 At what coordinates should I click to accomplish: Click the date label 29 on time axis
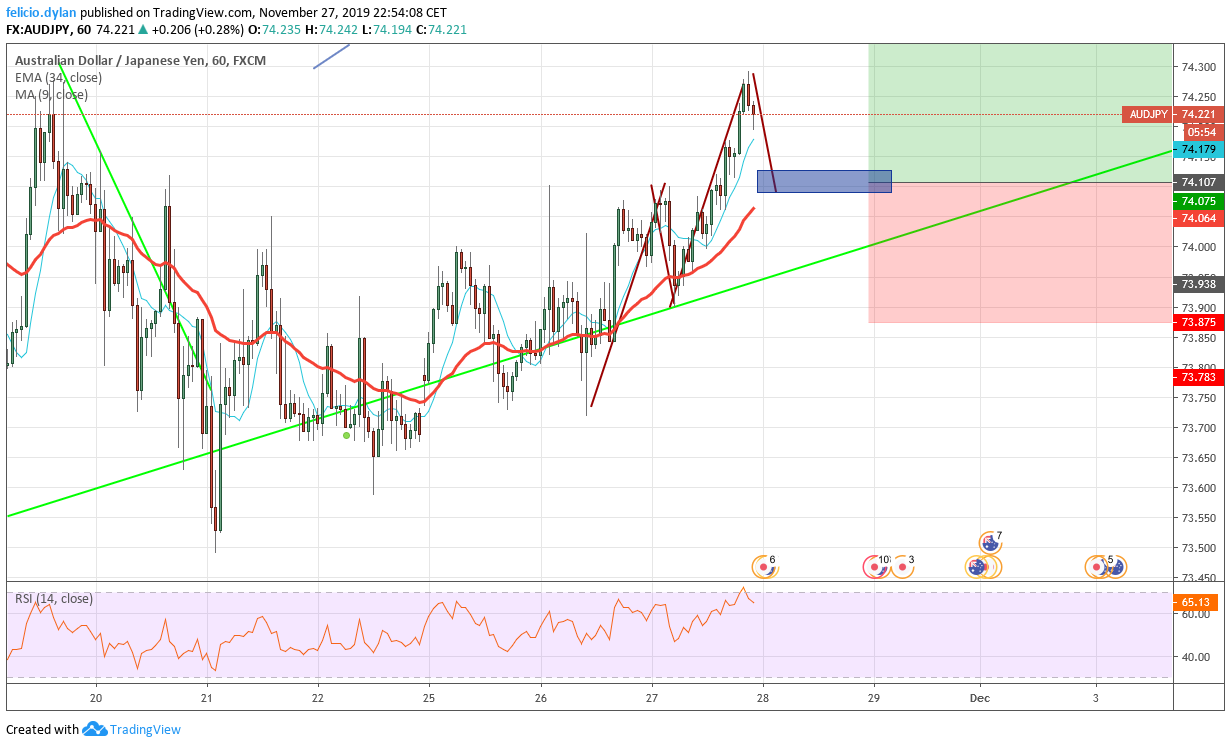[x=873, y=697]
